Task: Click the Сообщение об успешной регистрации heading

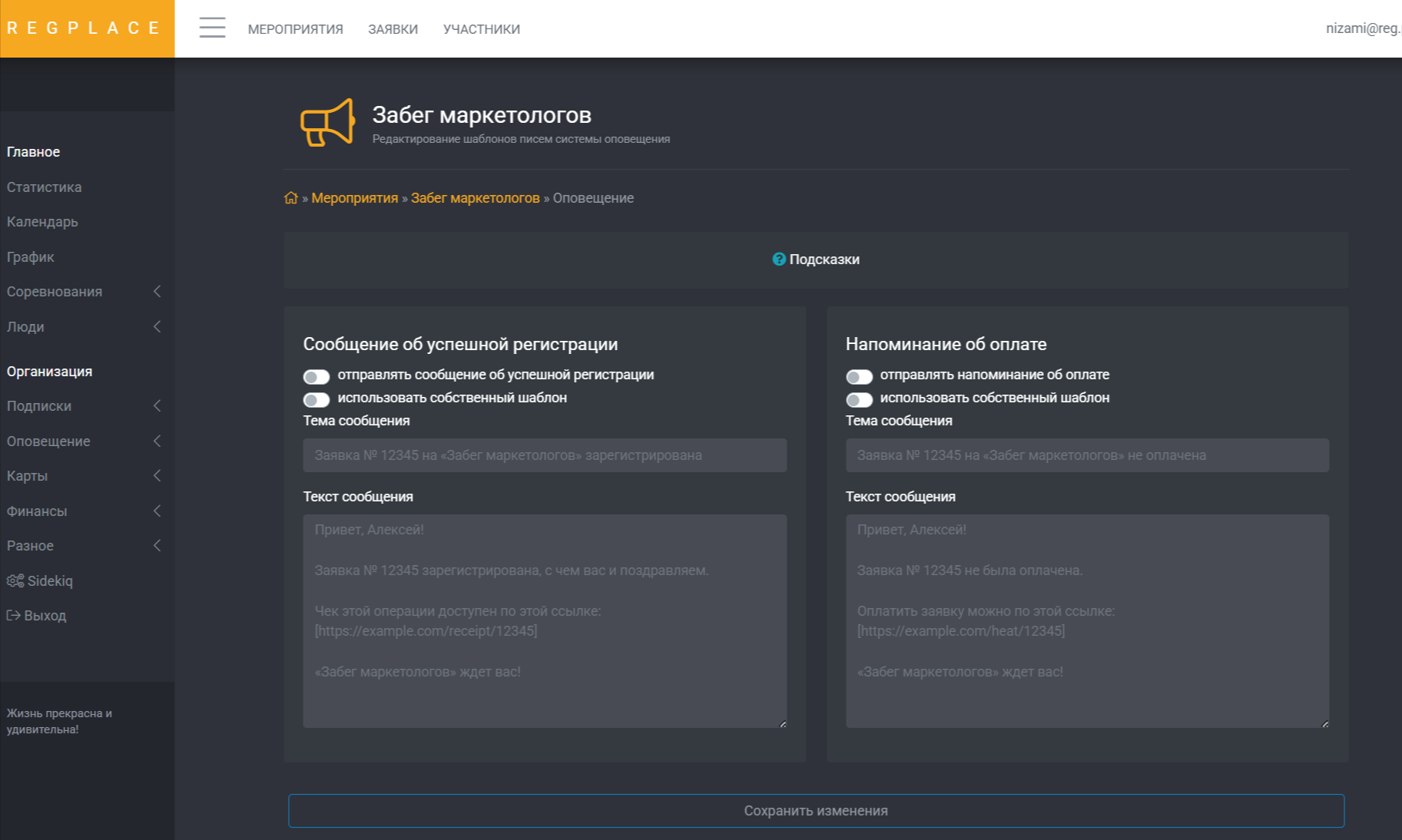Action: [x=460, y=344]
